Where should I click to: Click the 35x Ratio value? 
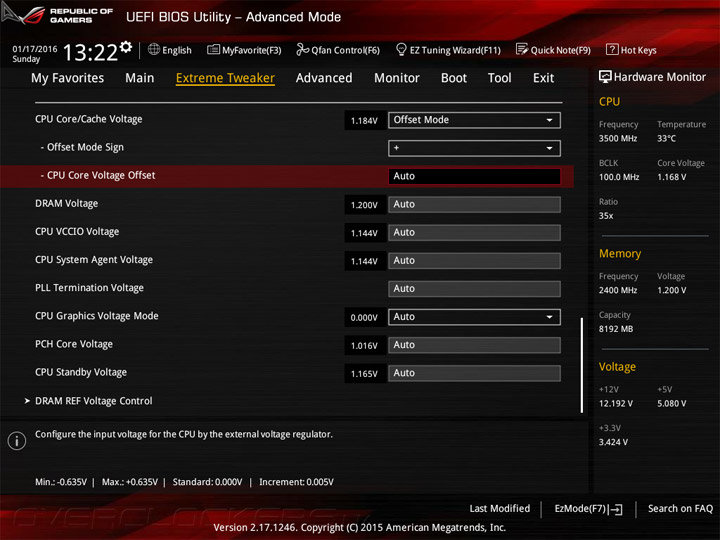(606, 215)
